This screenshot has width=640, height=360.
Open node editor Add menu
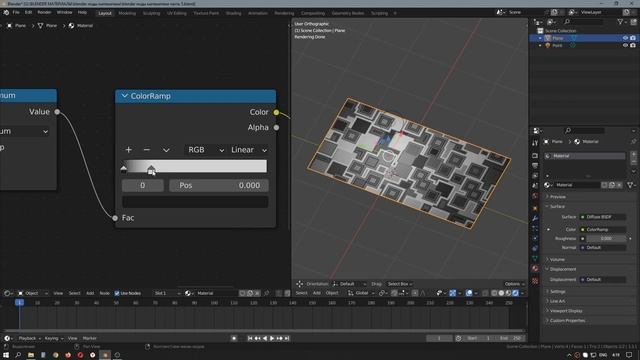90,293
